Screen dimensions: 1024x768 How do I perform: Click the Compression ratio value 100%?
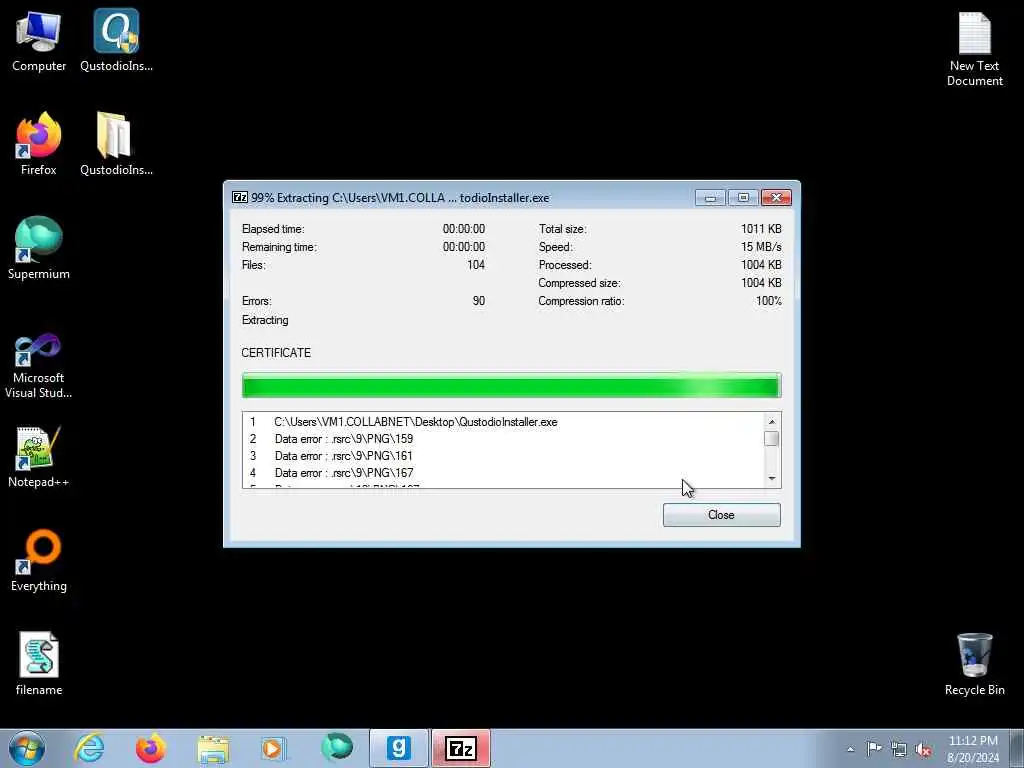coord(769,301)
